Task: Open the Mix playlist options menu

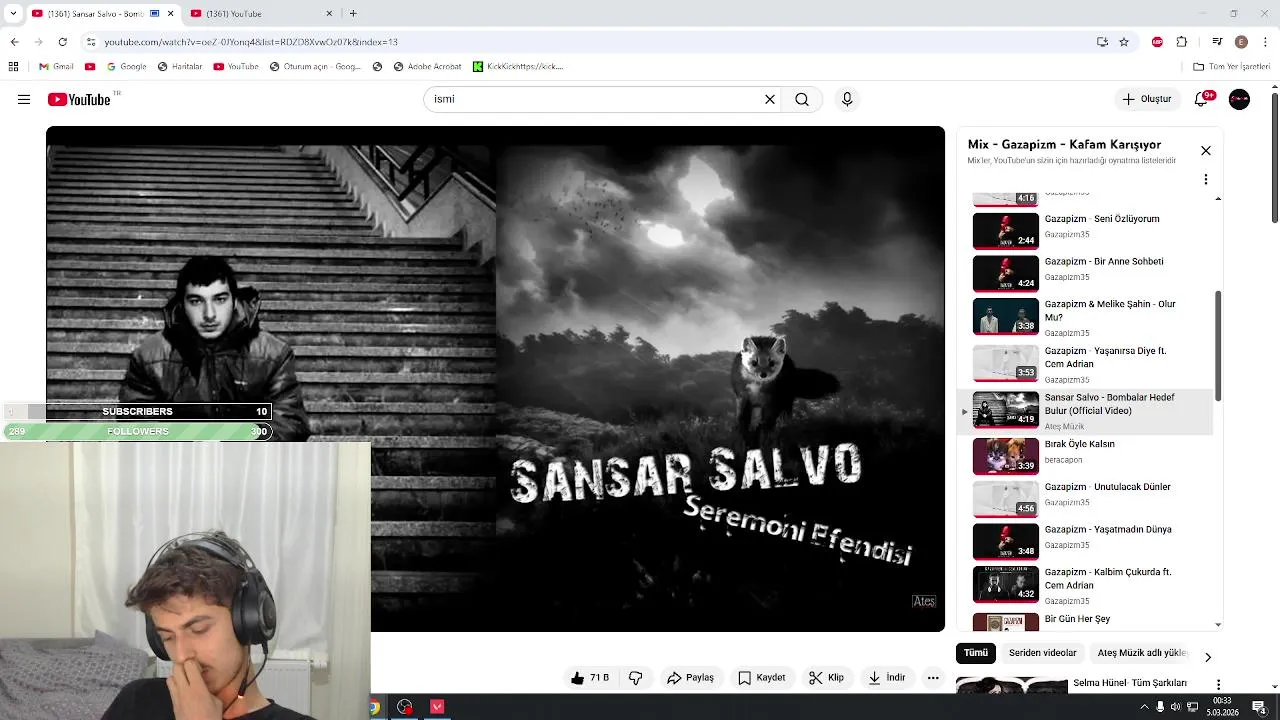Action: [1206, 179]
